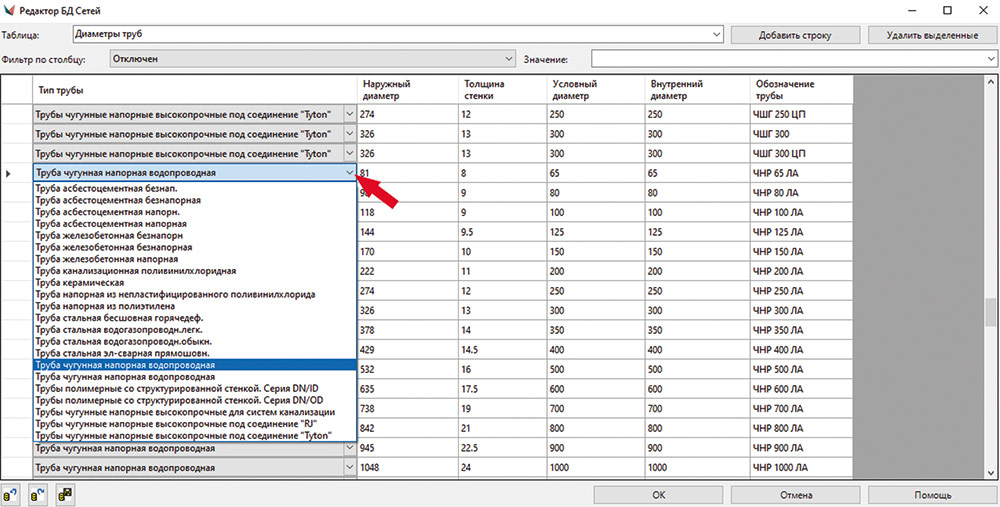Open pipe type dropdown for ЧШГ 300 ЦП row
Image resolution: width=1000 pixels, height=507 pixels.
coord(349,153)
